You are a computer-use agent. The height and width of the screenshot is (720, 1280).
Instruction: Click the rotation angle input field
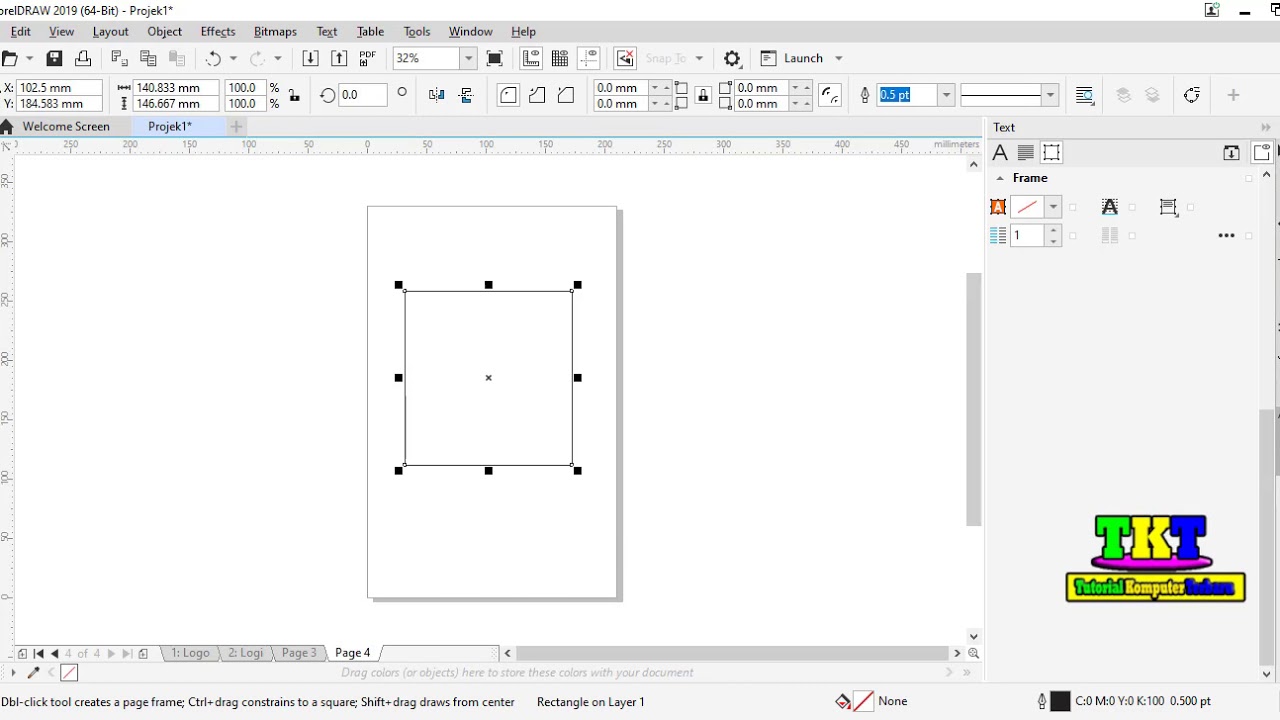tap(363, 95)
